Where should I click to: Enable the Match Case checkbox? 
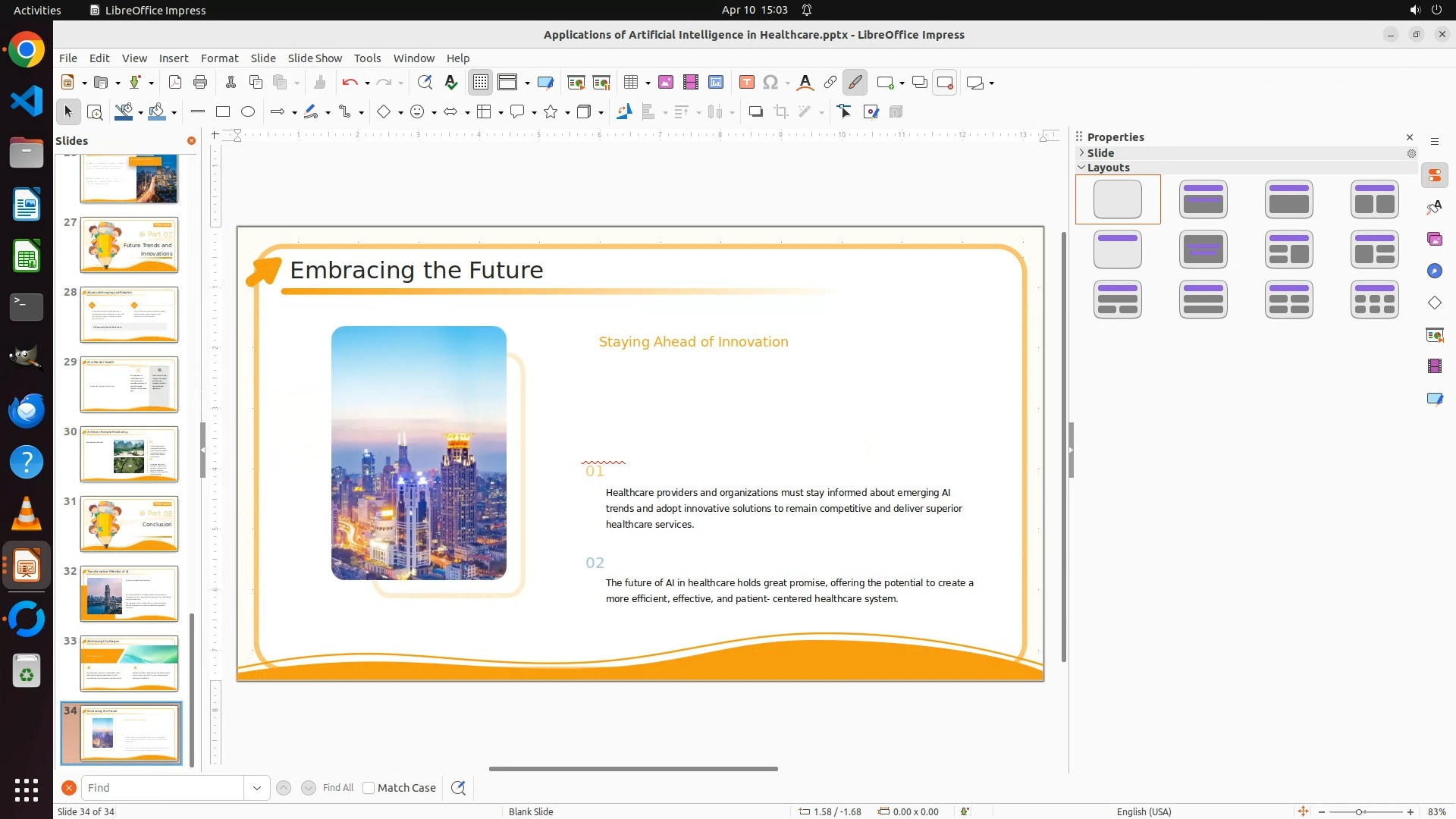pos(369,788)
